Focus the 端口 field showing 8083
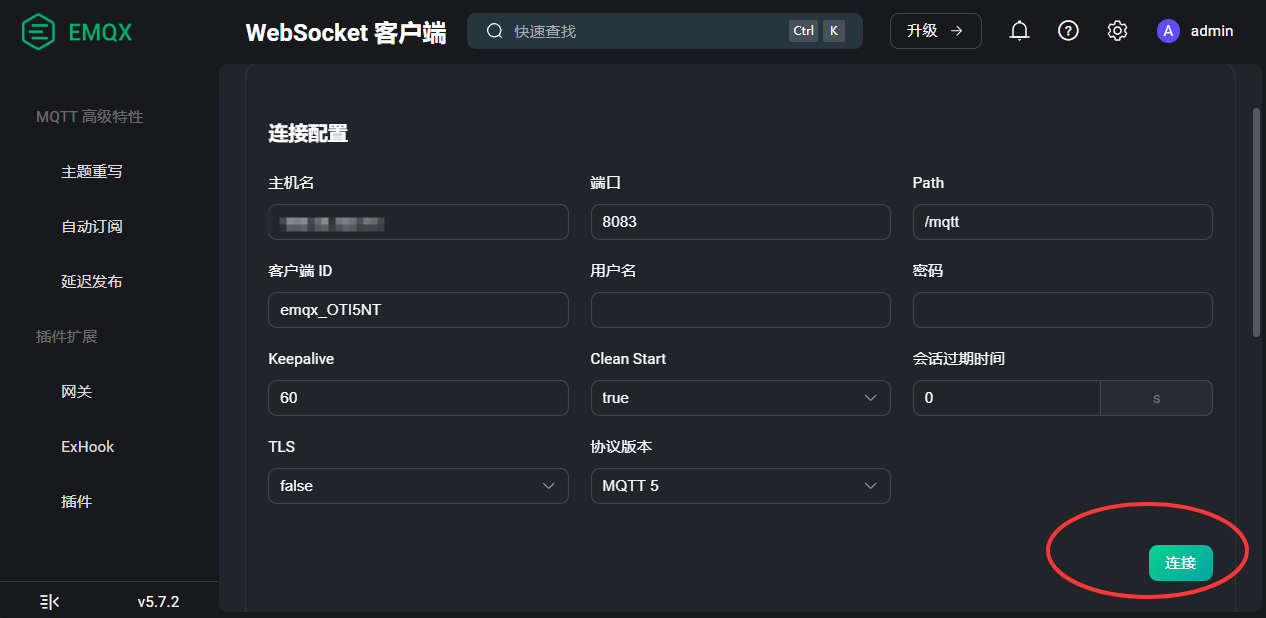 pos(740,222)
